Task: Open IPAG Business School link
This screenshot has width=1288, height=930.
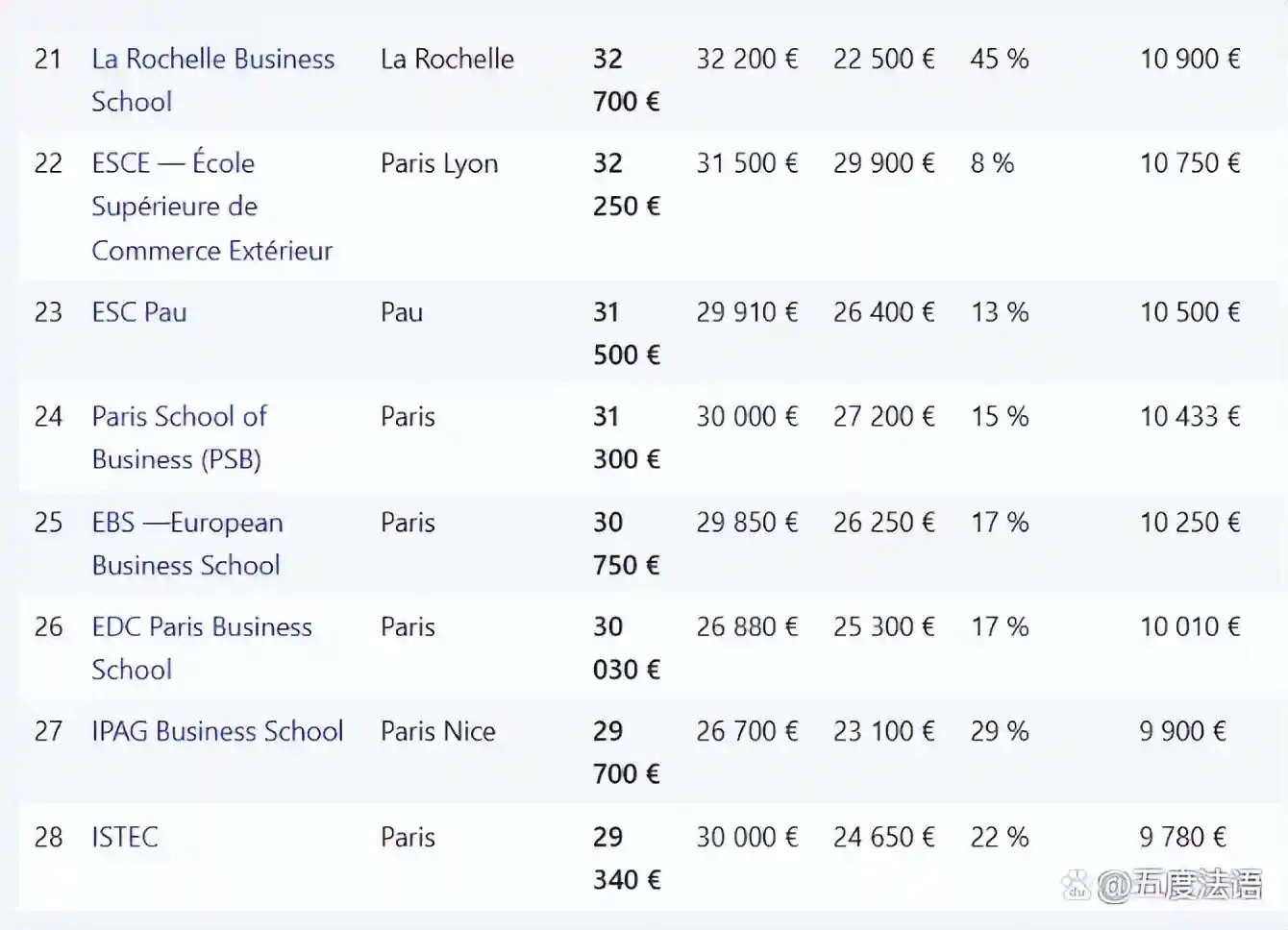Action: tap(217, 732)
